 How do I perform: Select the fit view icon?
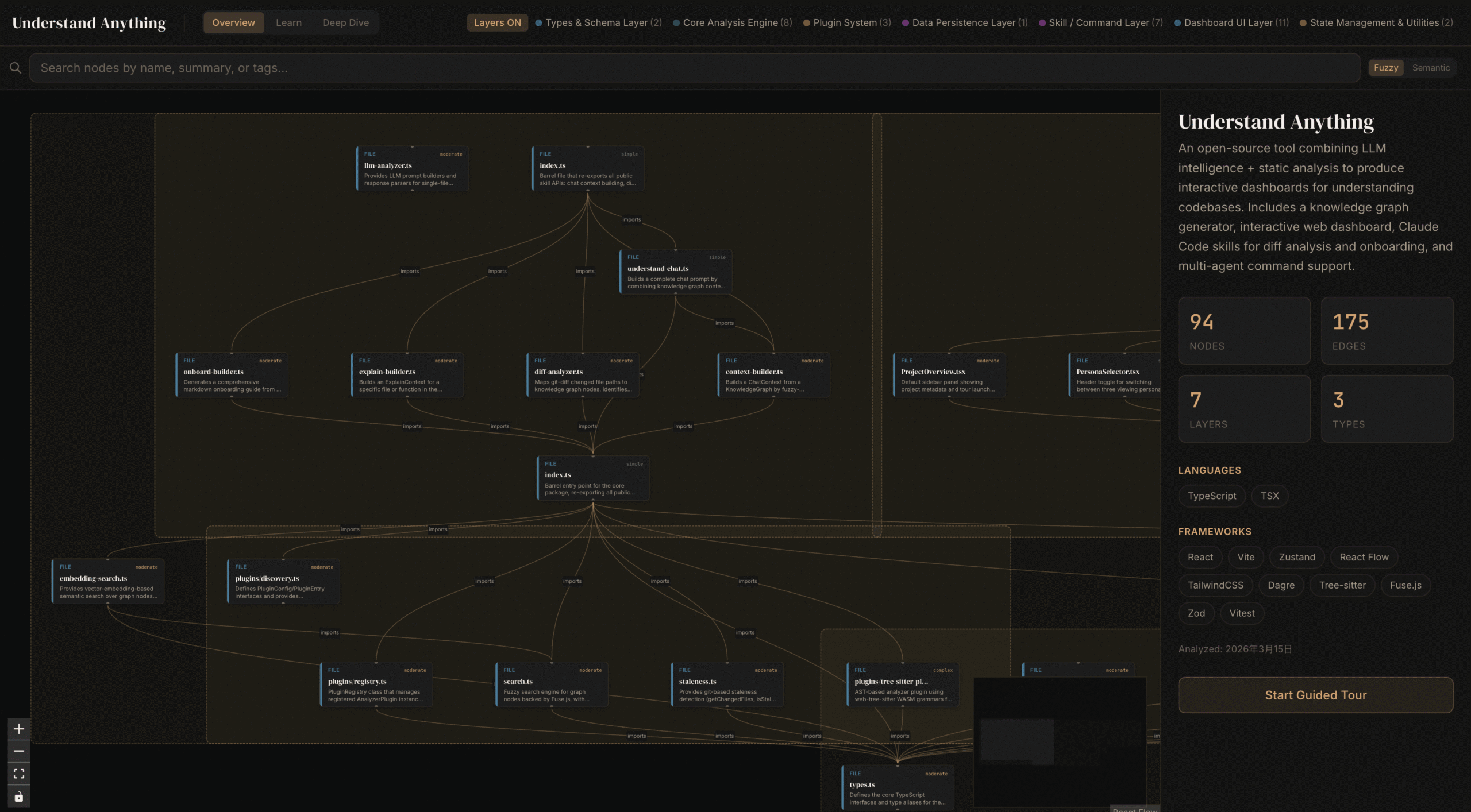tap(18, 774)
